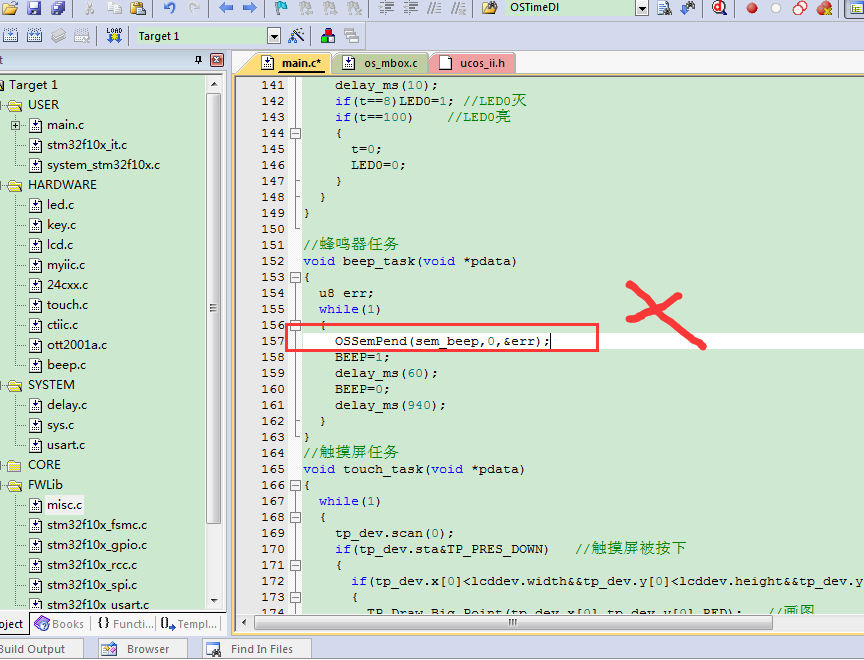Click the next bookmark flag icon

[x=330, y=8]
